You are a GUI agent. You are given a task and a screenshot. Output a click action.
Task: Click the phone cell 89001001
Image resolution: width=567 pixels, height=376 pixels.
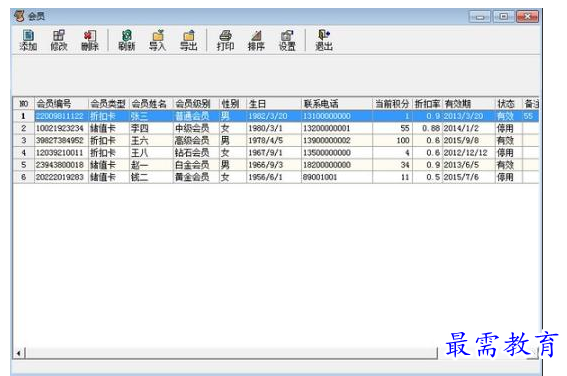tap(337, 177)
